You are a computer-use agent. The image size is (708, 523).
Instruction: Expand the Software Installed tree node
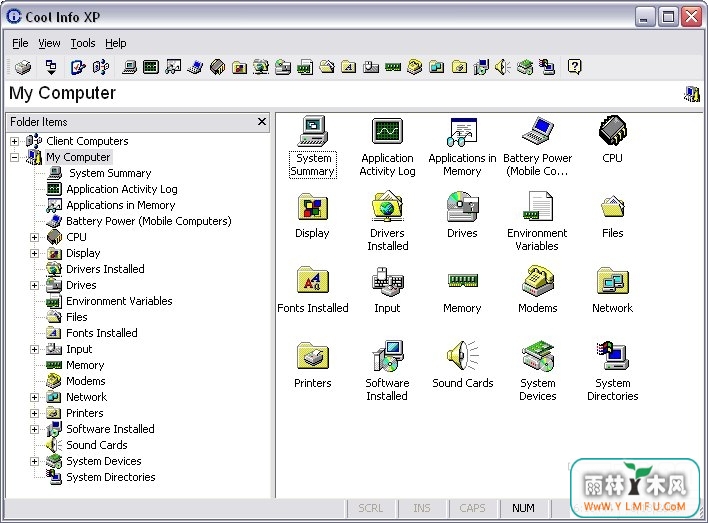point(34,430)
